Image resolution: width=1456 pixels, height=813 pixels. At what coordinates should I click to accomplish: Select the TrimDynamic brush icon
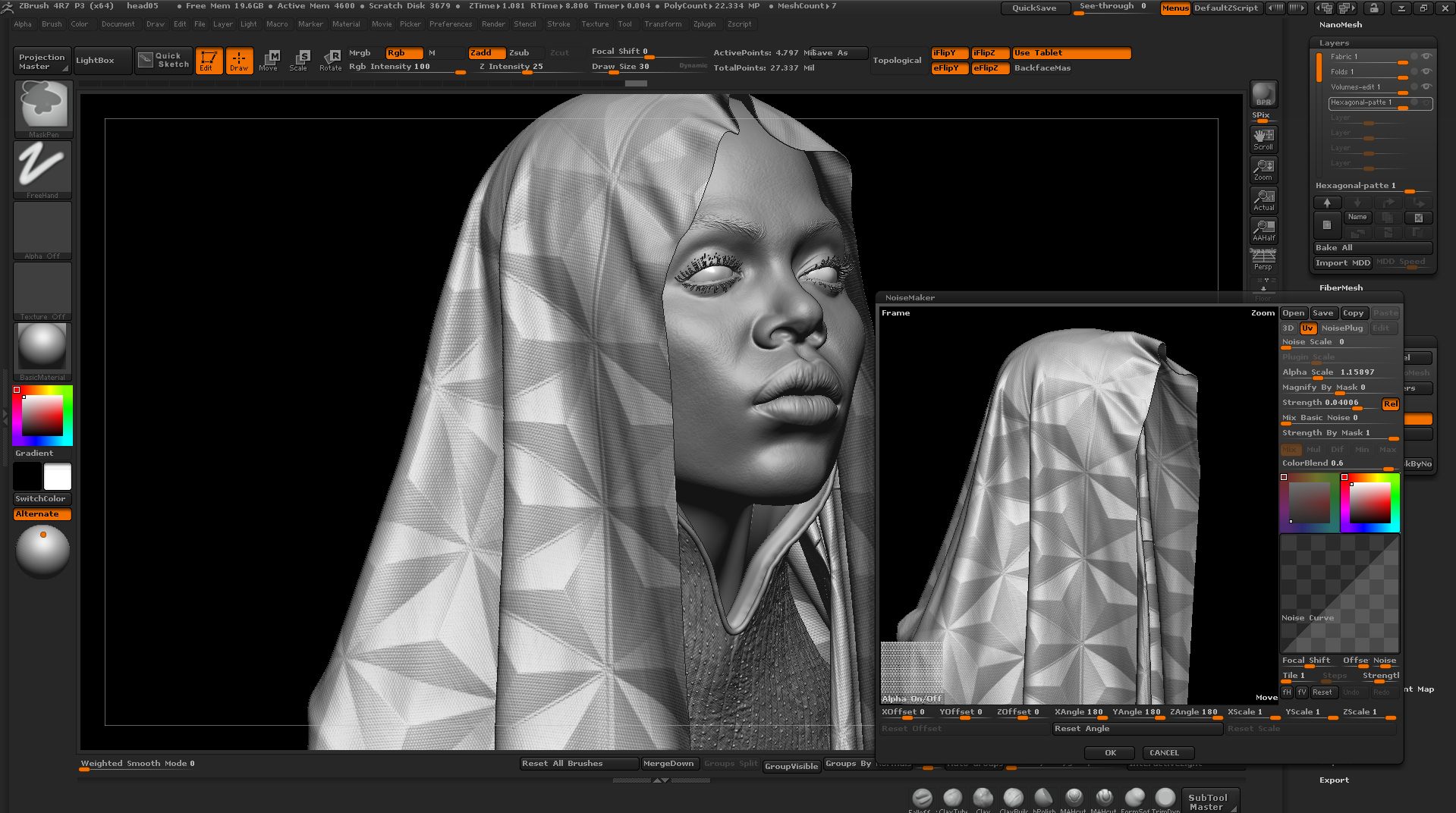click(x=1165, y=798)
